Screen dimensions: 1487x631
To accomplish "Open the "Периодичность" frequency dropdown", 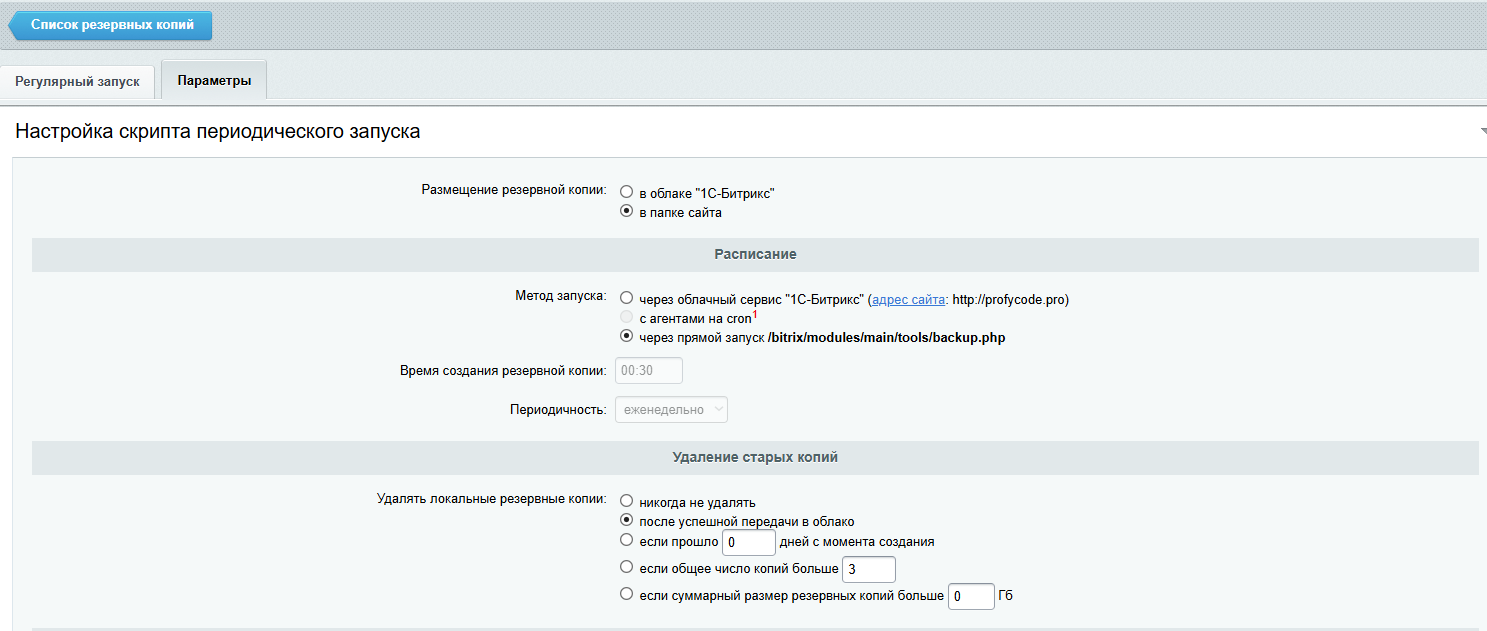I will [x=670, y=409].
